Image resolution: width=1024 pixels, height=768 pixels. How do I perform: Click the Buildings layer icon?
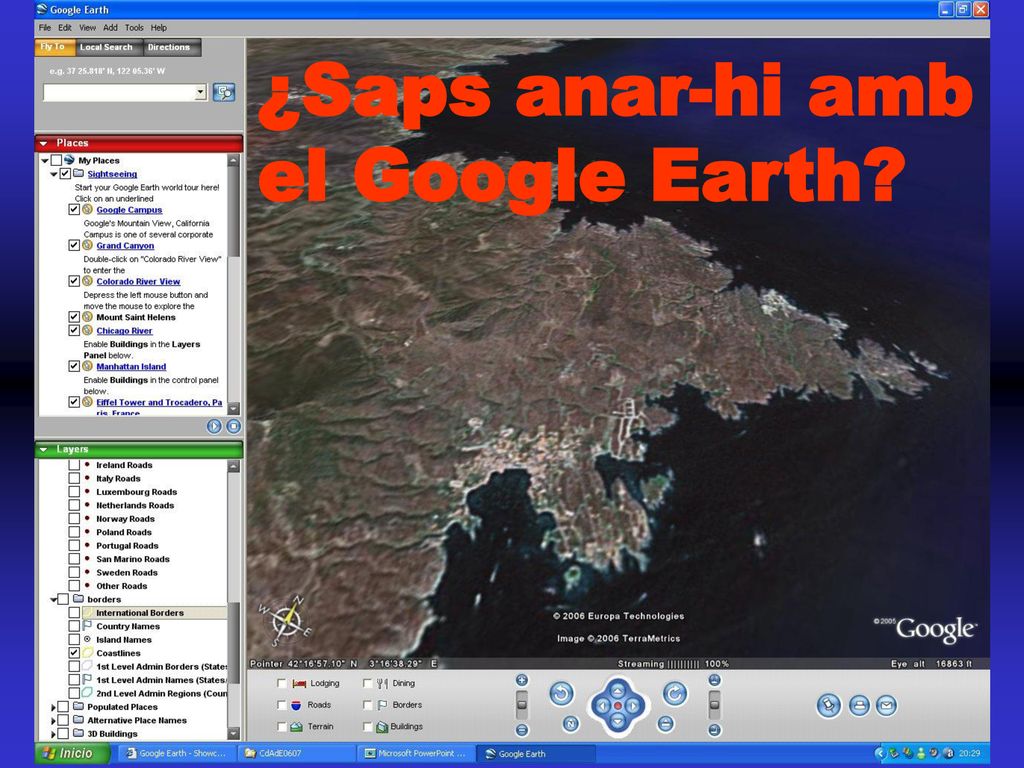click(382, 726)
